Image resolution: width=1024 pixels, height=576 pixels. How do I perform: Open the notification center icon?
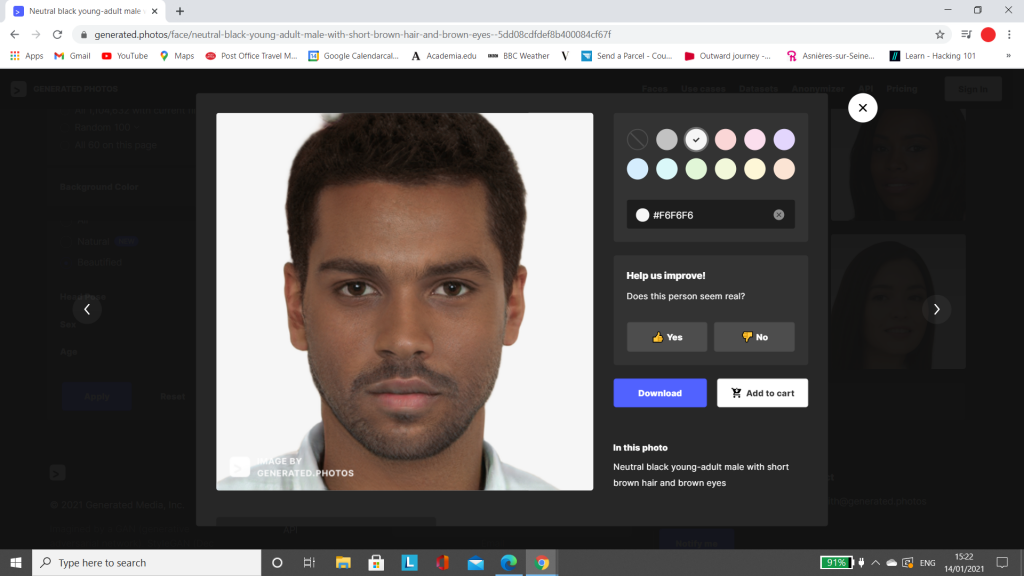tap(1002, 562)
